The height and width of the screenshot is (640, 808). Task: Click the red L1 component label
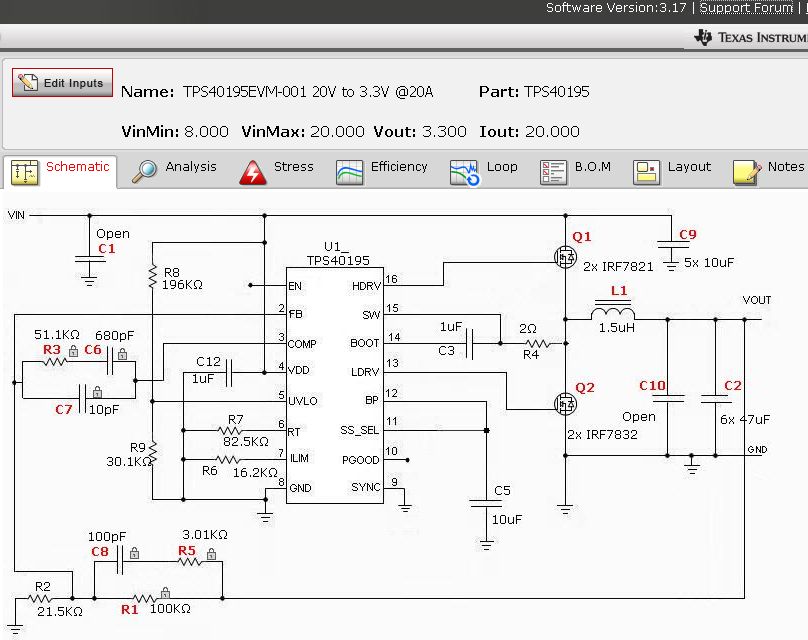coord(619,291)
